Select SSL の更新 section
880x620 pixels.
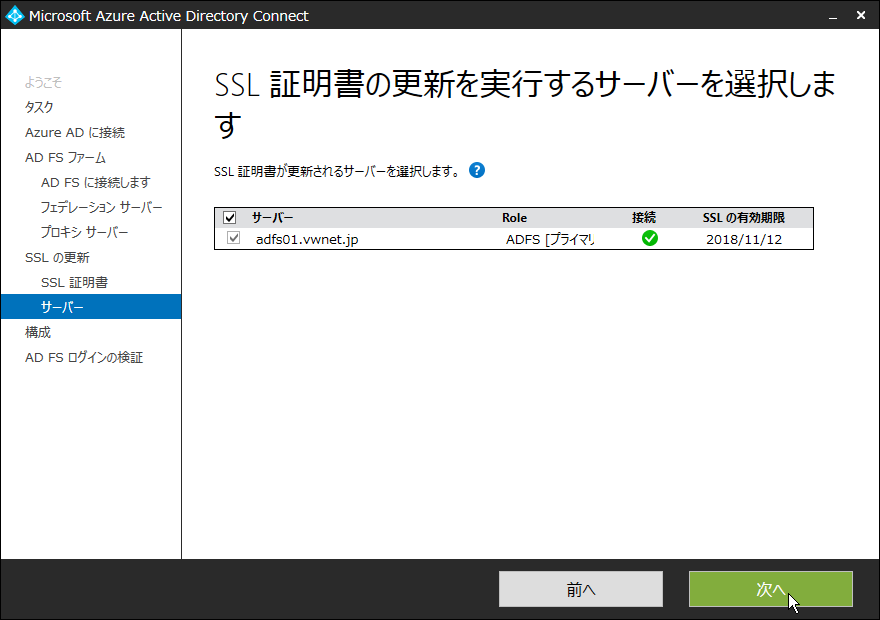57,257
